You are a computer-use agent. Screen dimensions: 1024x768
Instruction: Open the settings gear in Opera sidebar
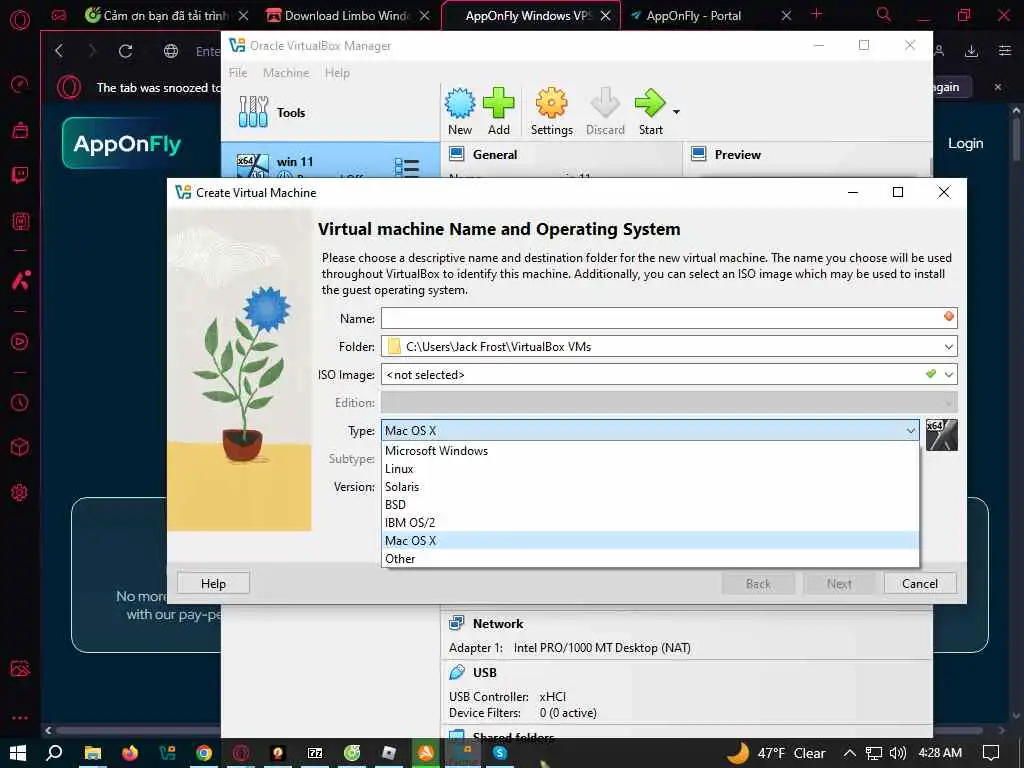pyautogui.click(x=20, y=492)
